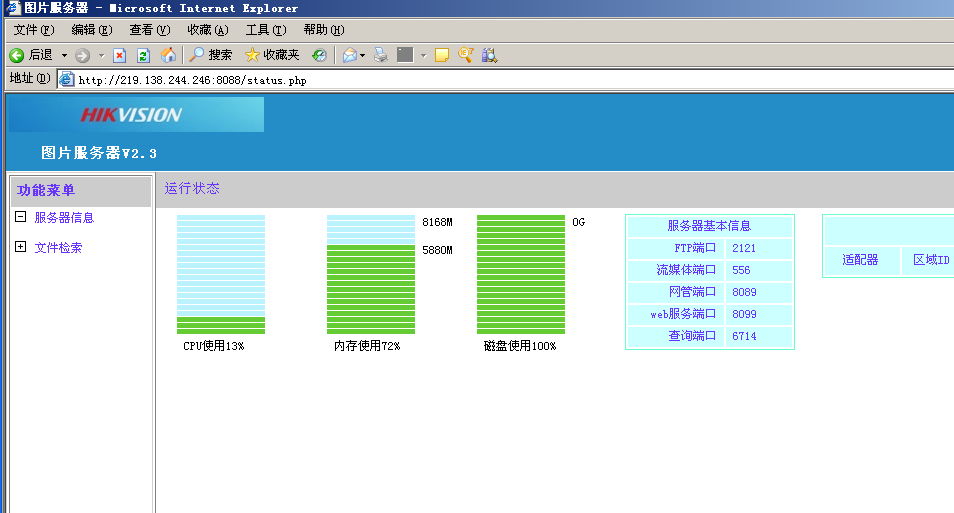Click the Print icon
The image size is (954, 513).
coord(381,55)
